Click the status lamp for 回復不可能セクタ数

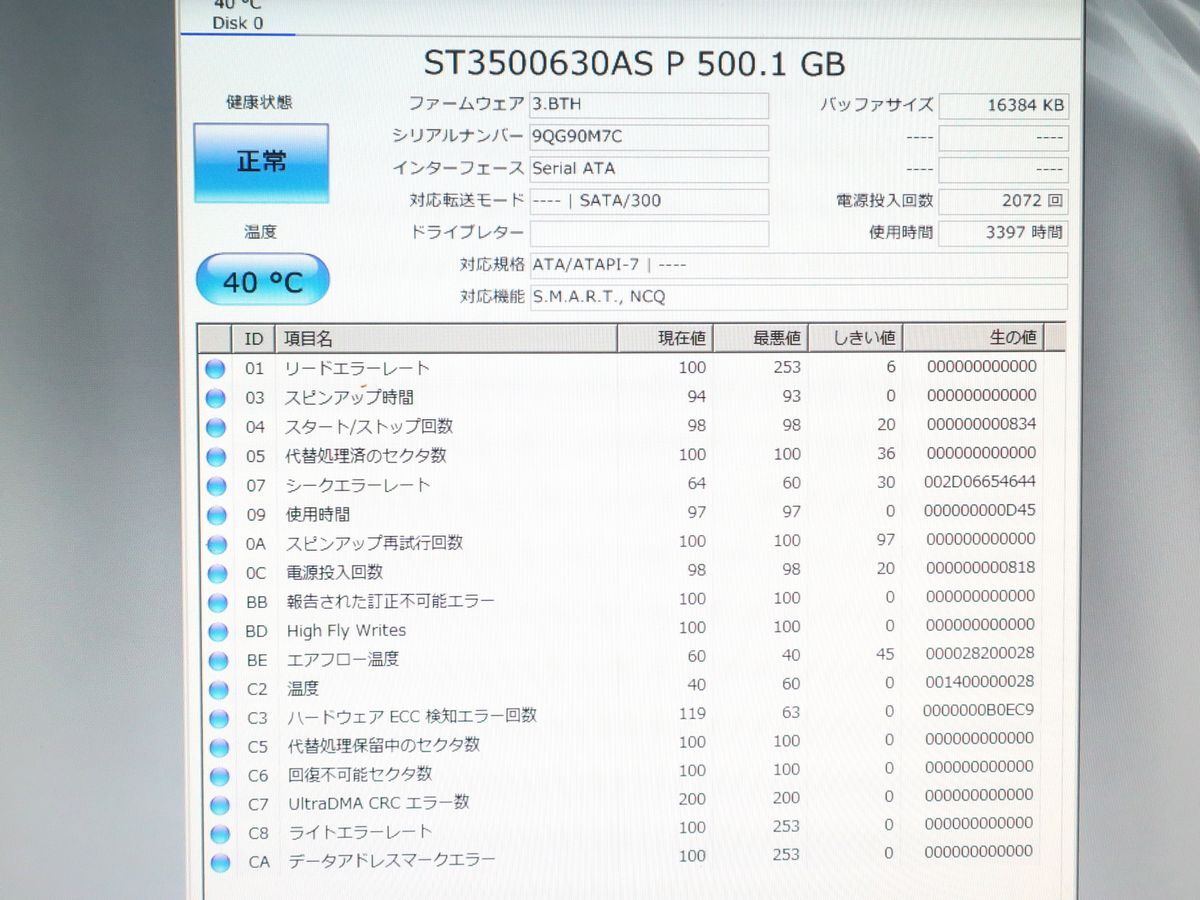(216, 773)
